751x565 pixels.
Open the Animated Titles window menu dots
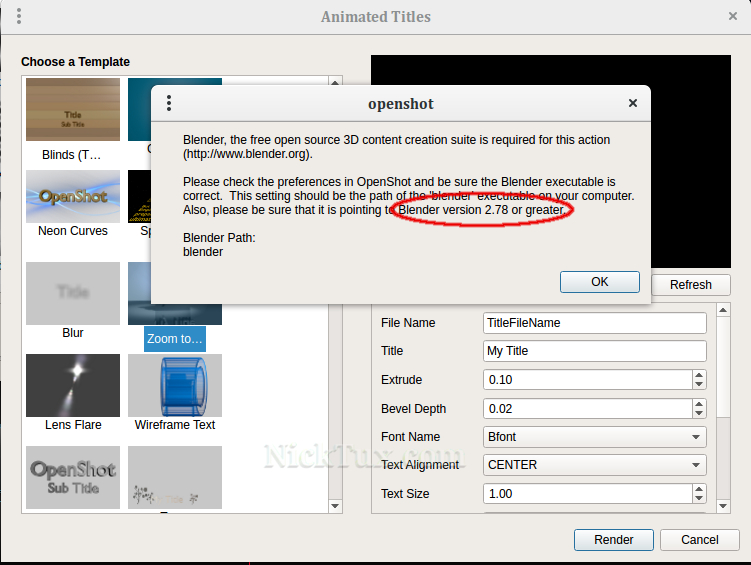click(x=19, y=16)
